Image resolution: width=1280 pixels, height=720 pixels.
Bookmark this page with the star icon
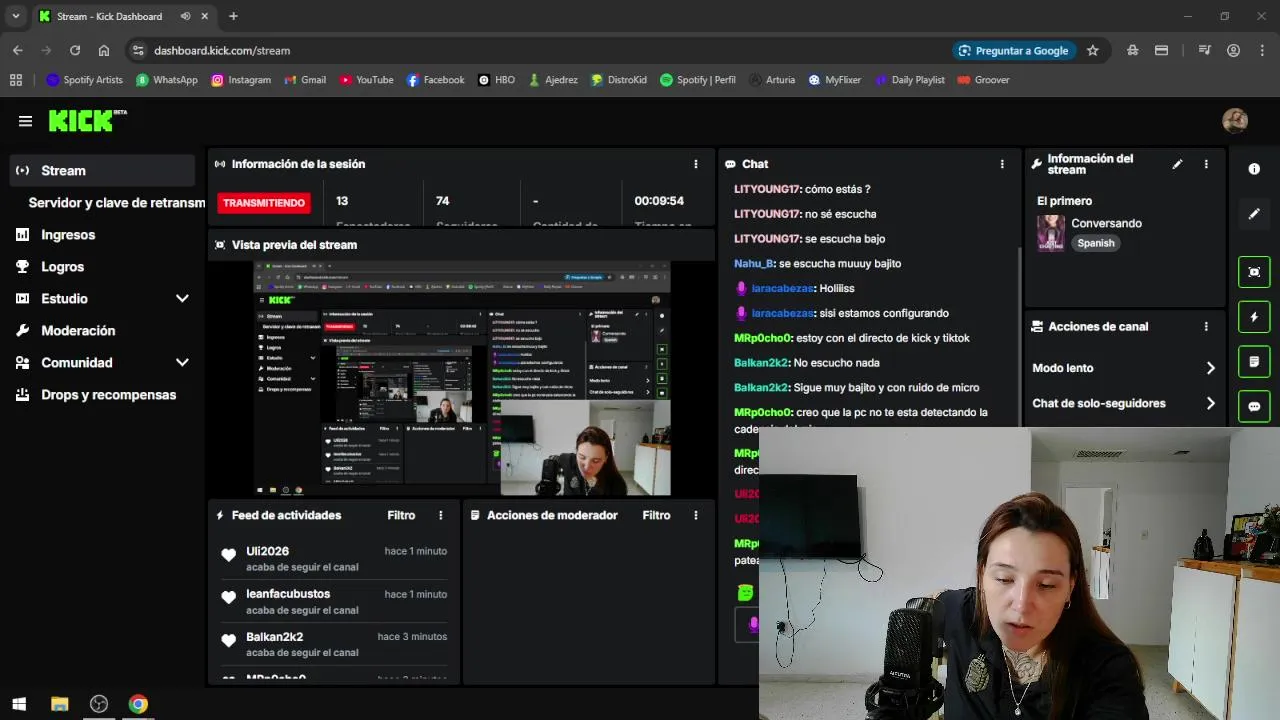pyautogui.click(x=1093, y=50)
